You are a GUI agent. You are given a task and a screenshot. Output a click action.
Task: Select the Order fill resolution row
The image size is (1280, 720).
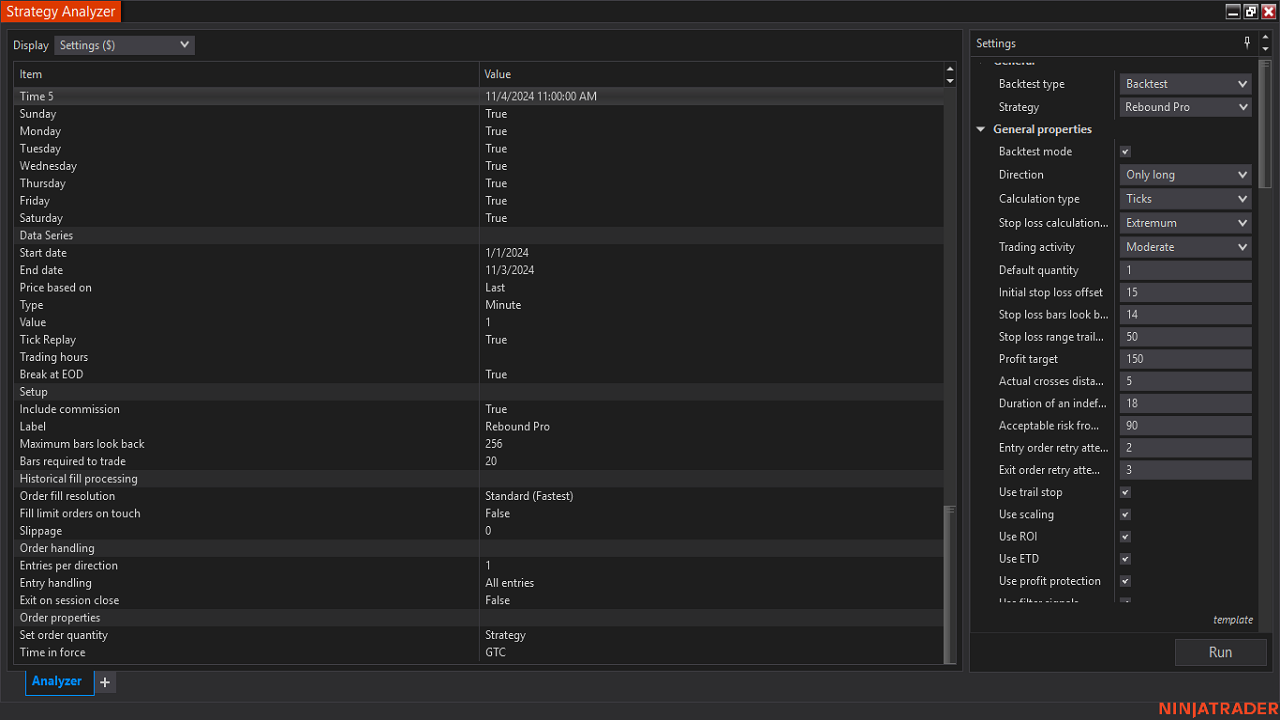(x=479, y=496)
